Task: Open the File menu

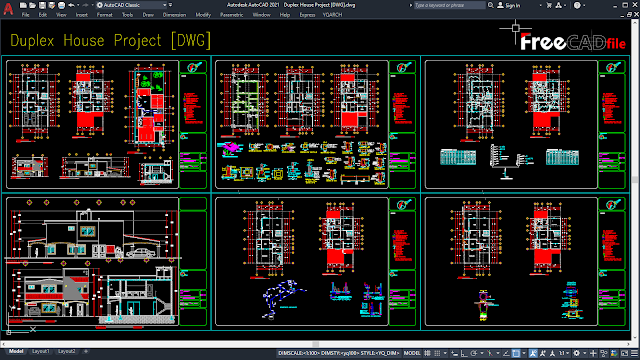Action: pyautogui.click(x=25, y=15)
